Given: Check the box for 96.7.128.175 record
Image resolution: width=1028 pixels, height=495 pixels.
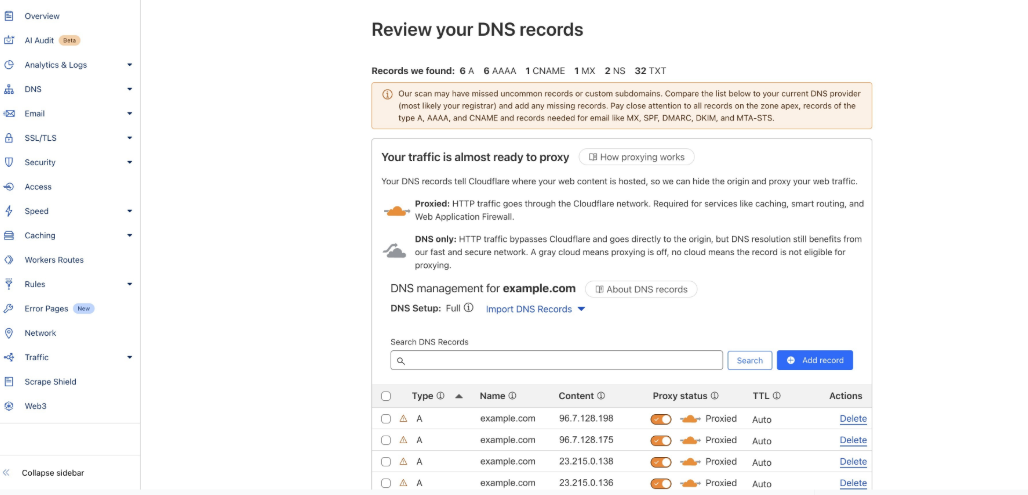Looking at the screenshot, I should pos(386,440).
